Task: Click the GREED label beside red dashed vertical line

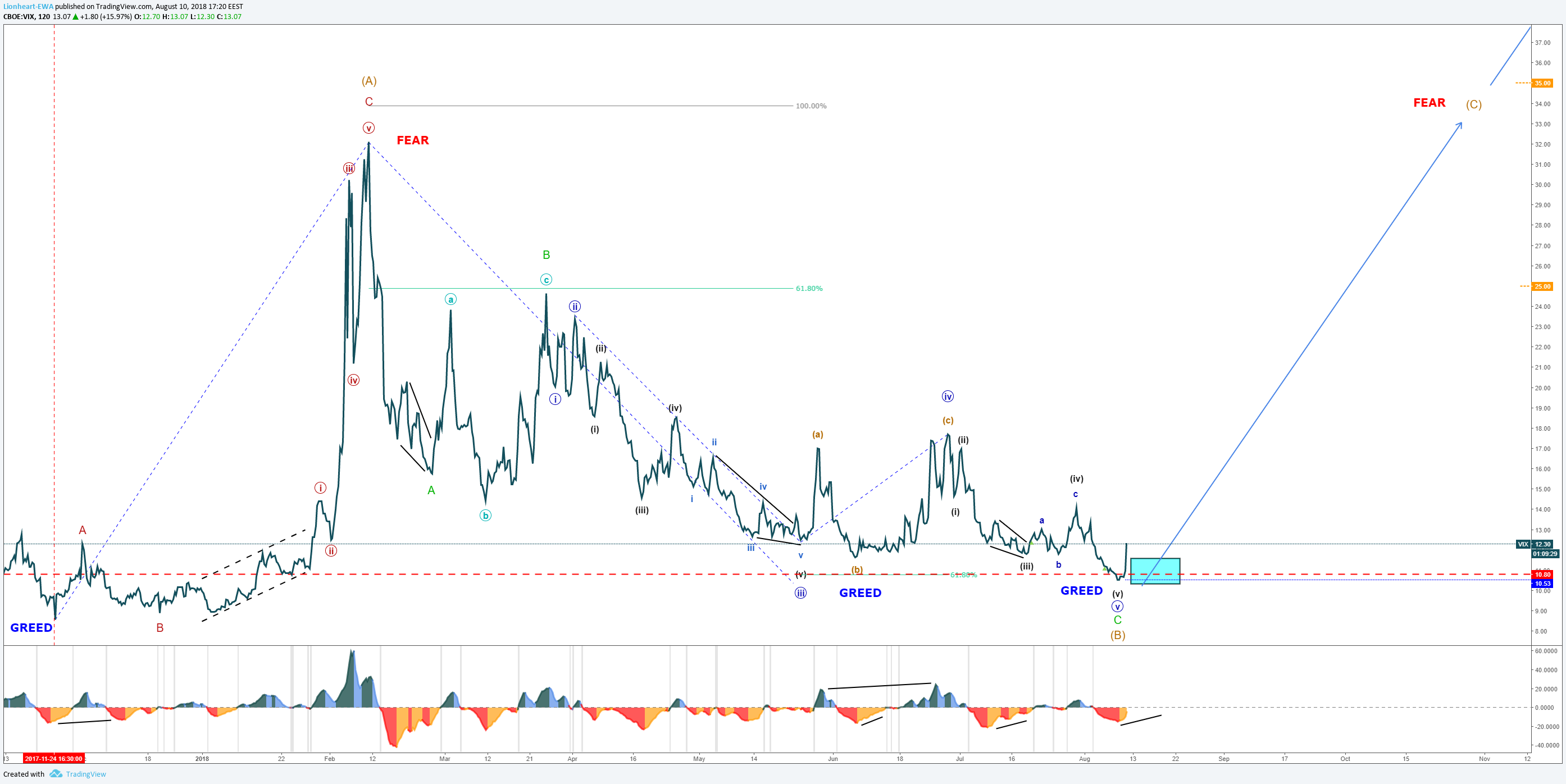Action: [x=31, y=628]
